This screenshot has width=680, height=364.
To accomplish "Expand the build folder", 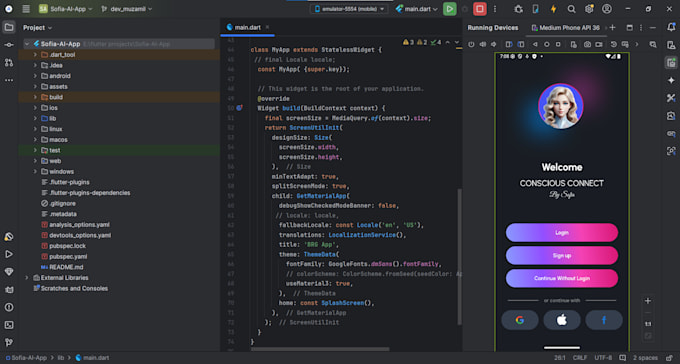I will coord(35,97).
